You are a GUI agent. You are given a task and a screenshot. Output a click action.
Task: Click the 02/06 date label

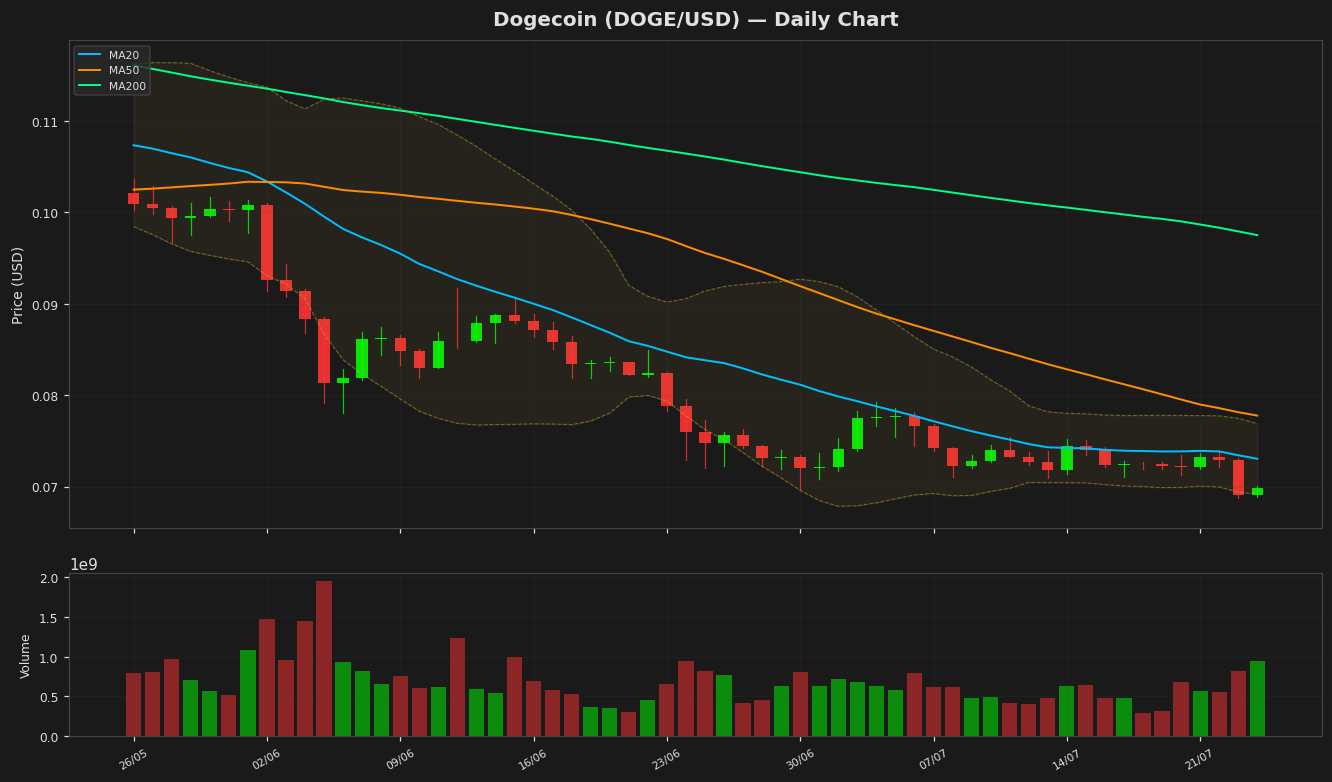coord(266,760)
